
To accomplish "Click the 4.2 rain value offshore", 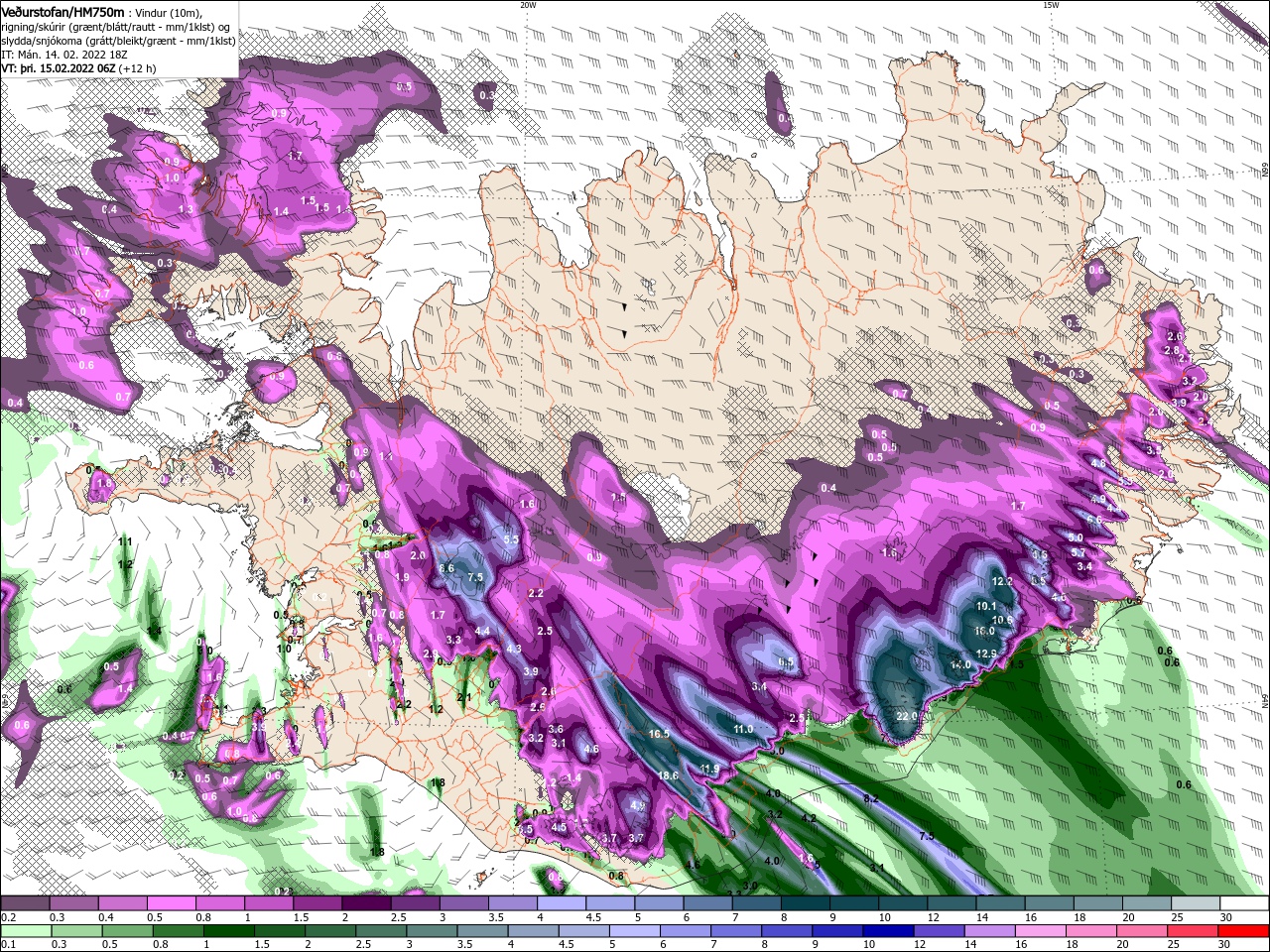I will (x=809, y=819).
